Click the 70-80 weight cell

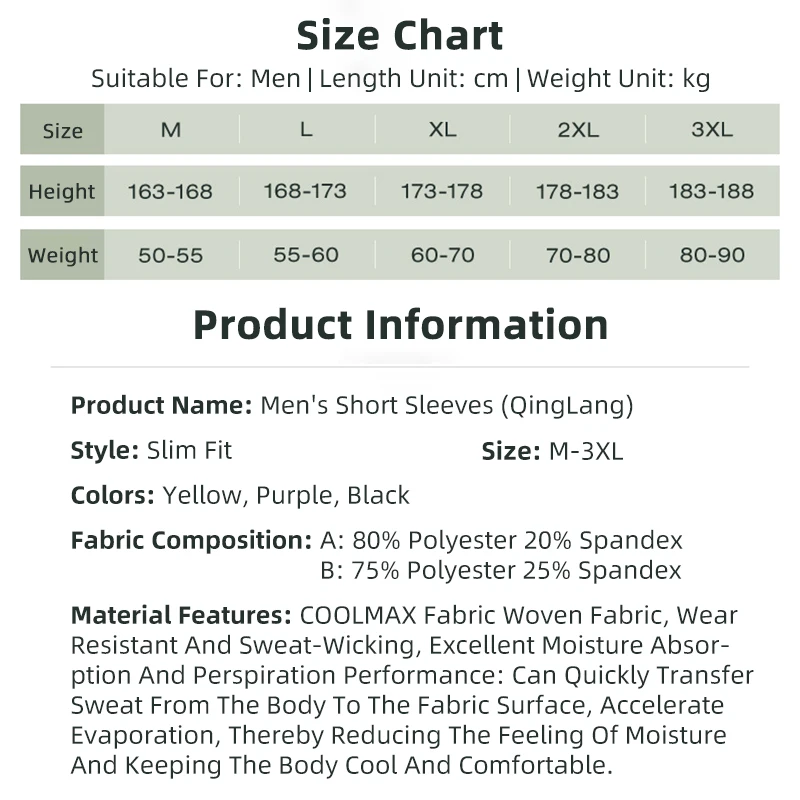coord(578,255)
